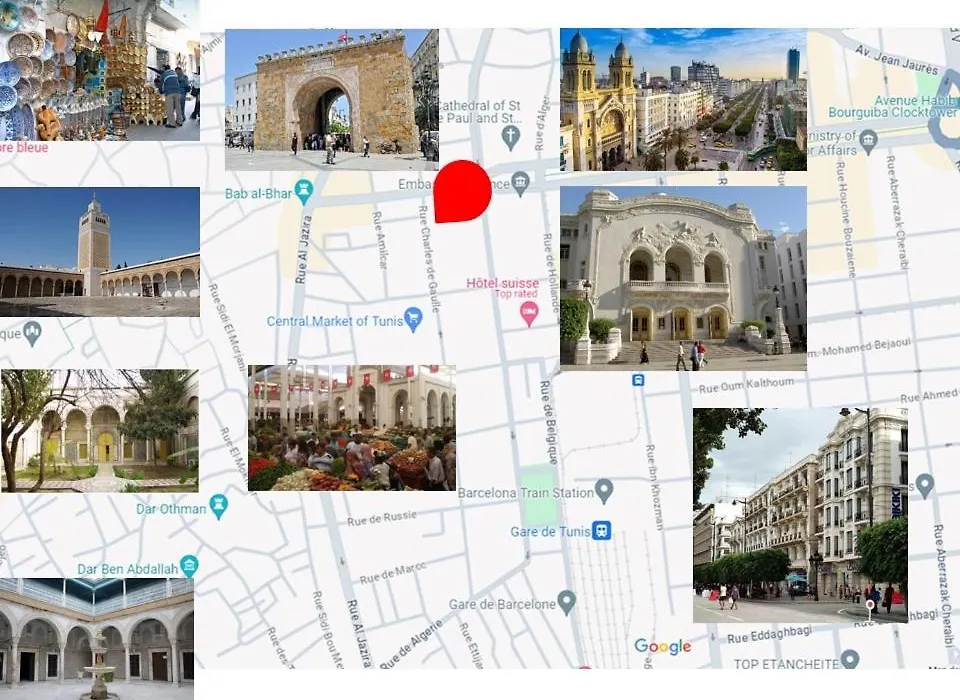
Task: Click the Bab al-Bhar label text
Action: (259, 194)
